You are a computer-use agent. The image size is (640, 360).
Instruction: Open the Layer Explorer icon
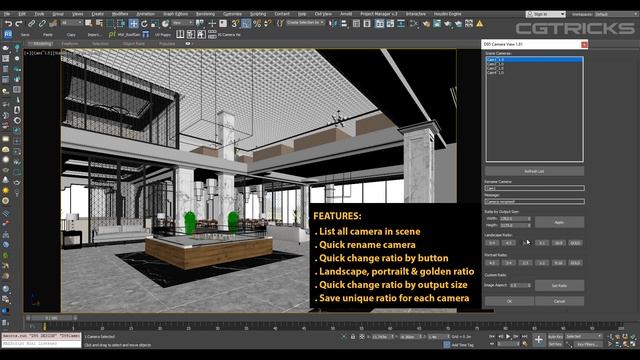[367, 24]
